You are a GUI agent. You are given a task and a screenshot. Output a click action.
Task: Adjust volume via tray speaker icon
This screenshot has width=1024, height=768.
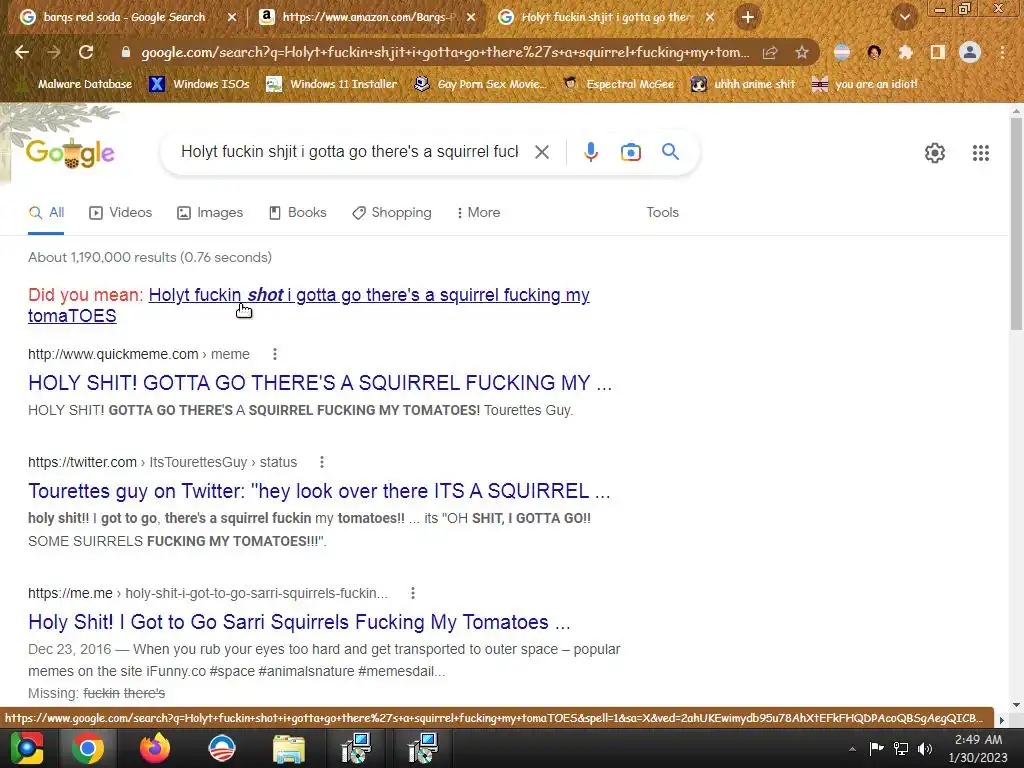point(924,748)
